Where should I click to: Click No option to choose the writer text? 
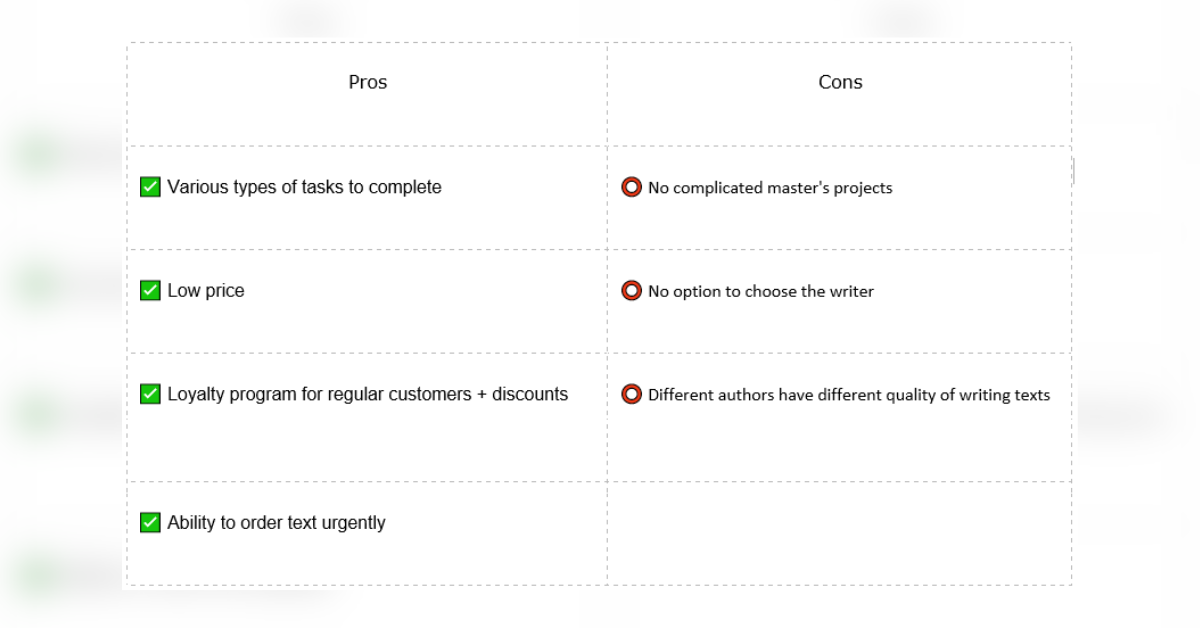[x=761, y=291]
